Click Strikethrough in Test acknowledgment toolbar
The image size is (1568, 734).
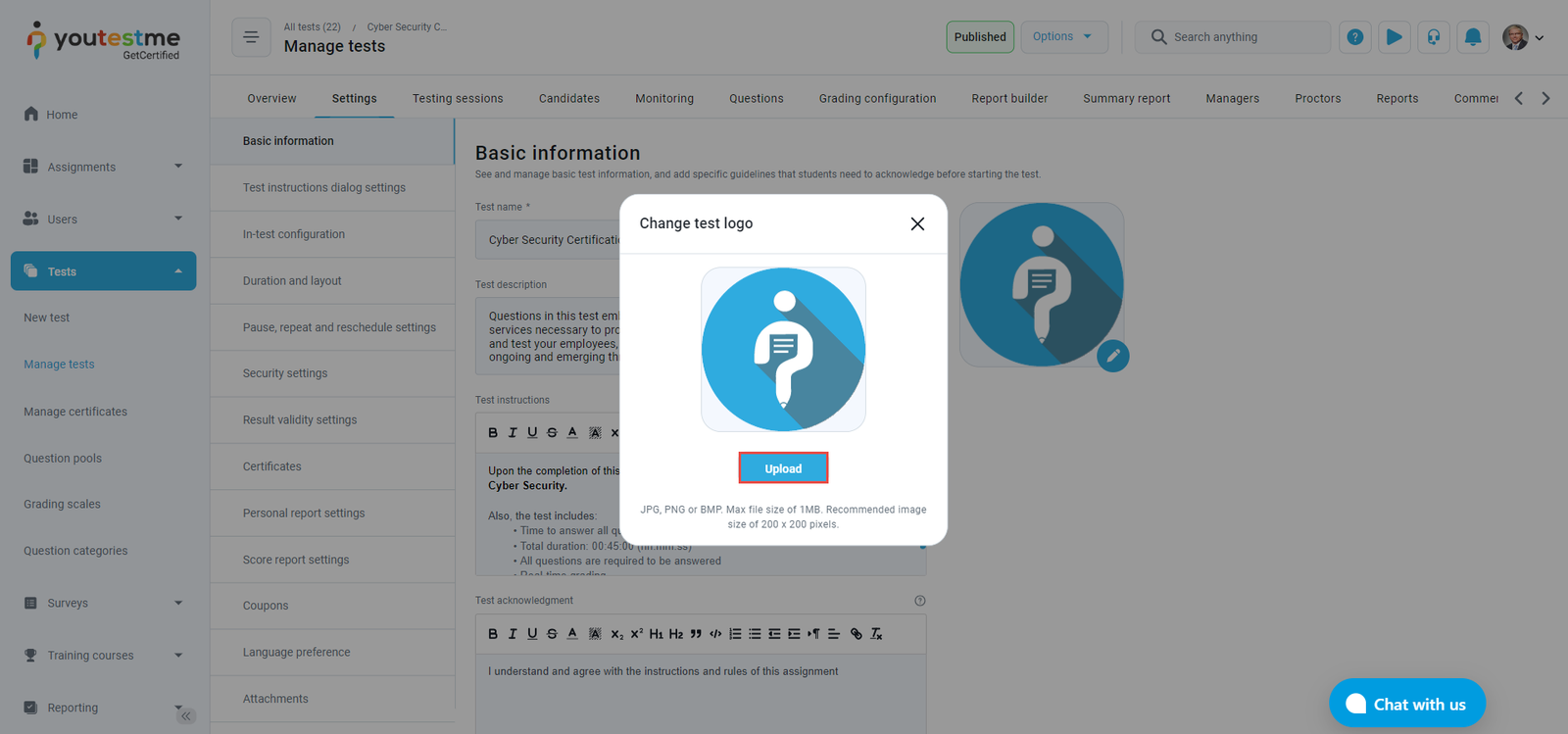coord(552,634)
